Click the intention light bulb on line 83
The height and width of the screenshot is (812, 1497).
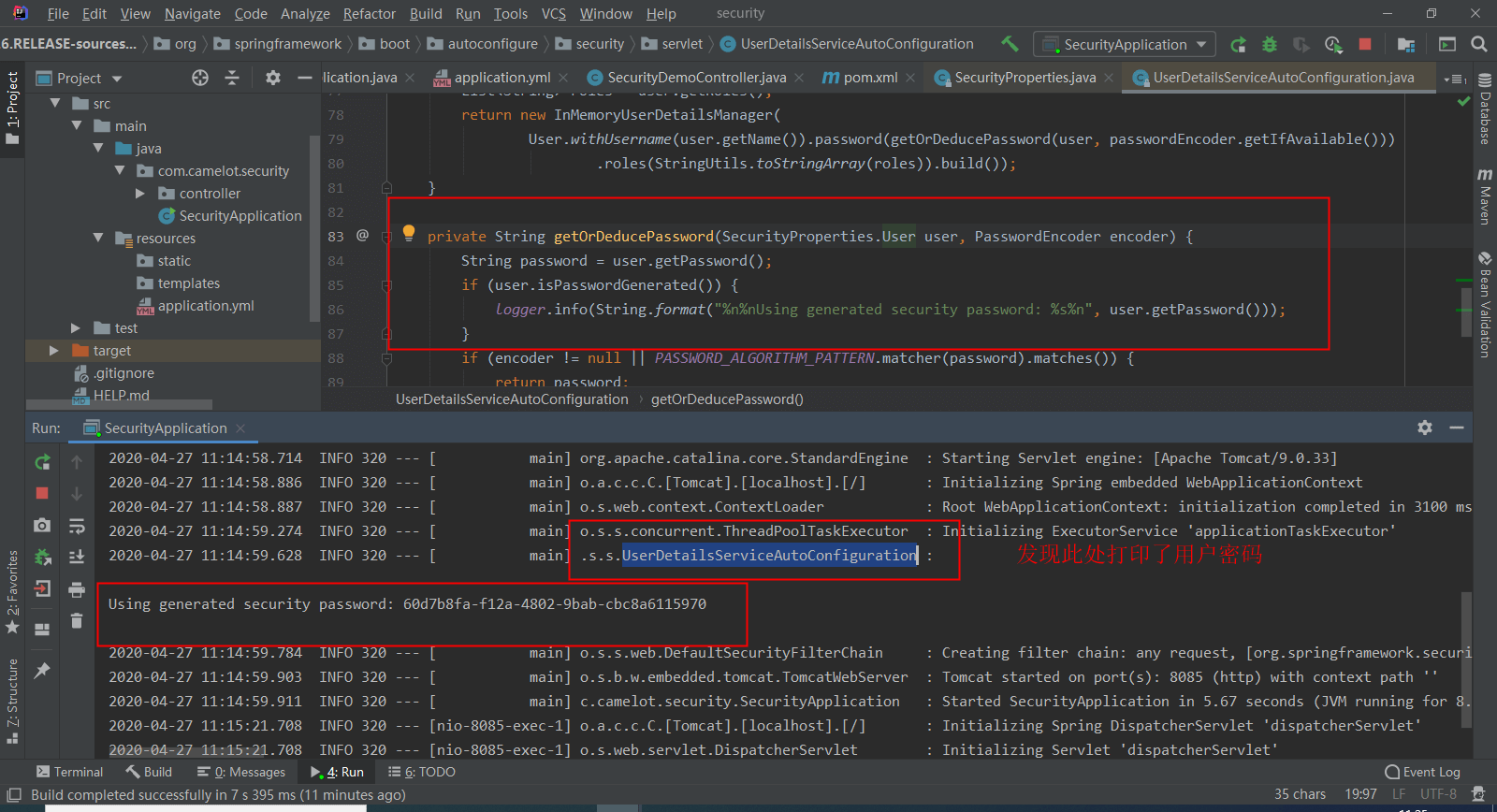coord(409,233)
